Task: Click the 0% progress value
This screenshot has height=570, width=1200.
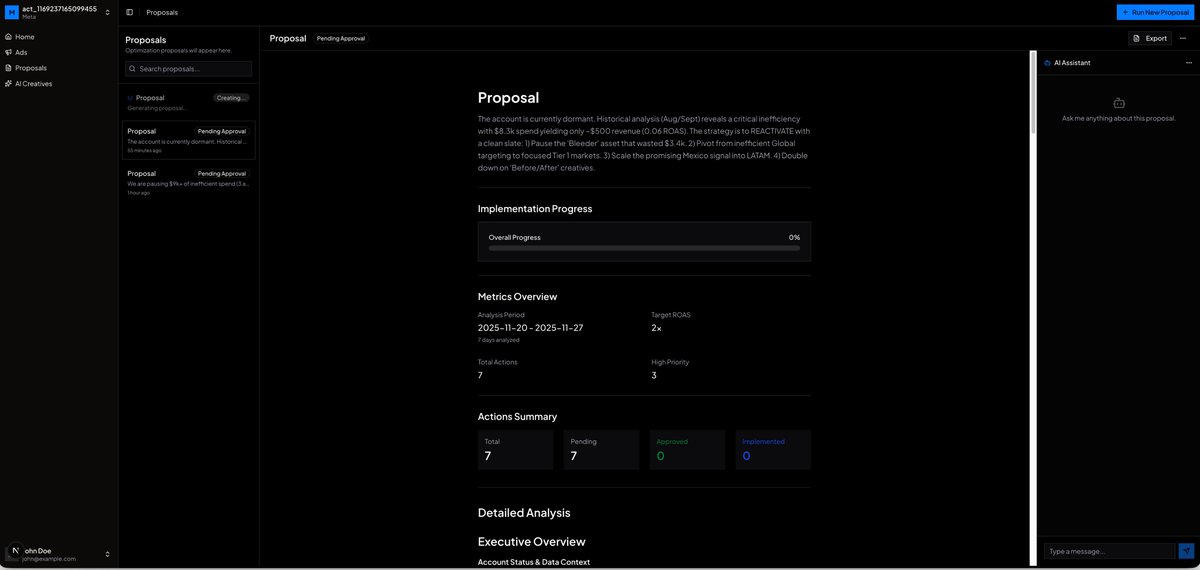Action: 794,237
